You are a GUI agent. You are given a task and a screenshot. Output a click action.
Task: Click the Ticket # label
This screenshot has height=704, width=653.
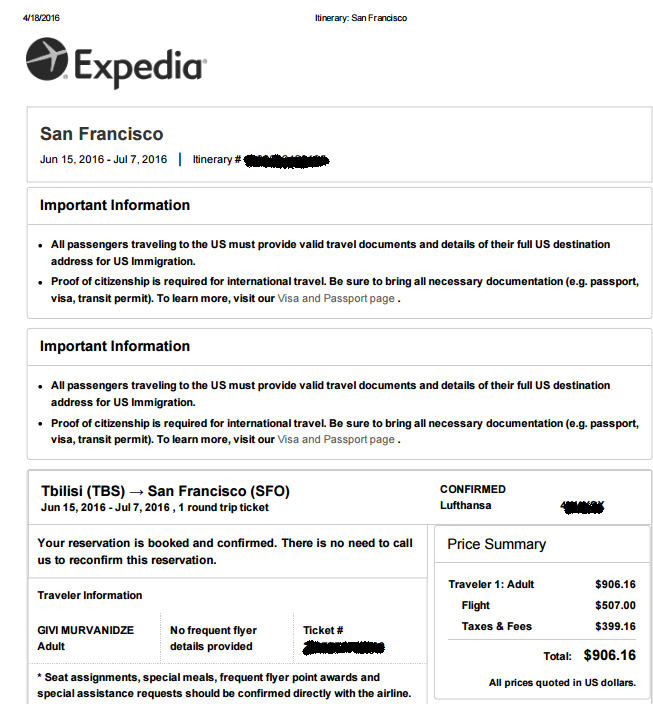pos(323,630)
